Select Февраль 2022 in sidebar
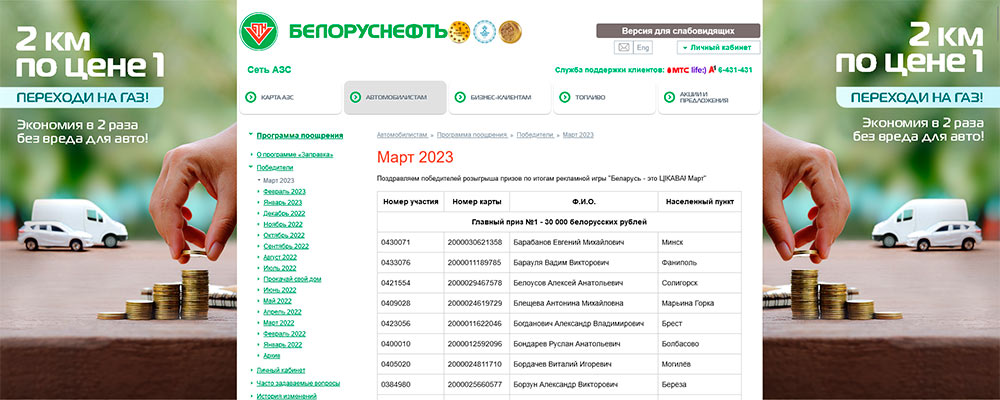 284,334
